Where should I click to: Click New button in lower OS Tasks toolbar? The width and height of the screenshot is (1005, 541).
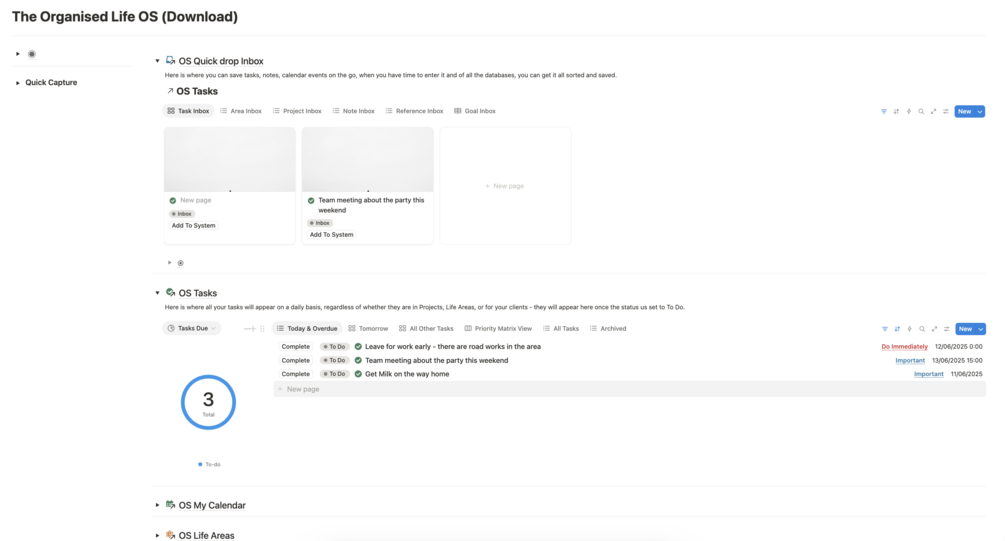[x=965, y=329]
